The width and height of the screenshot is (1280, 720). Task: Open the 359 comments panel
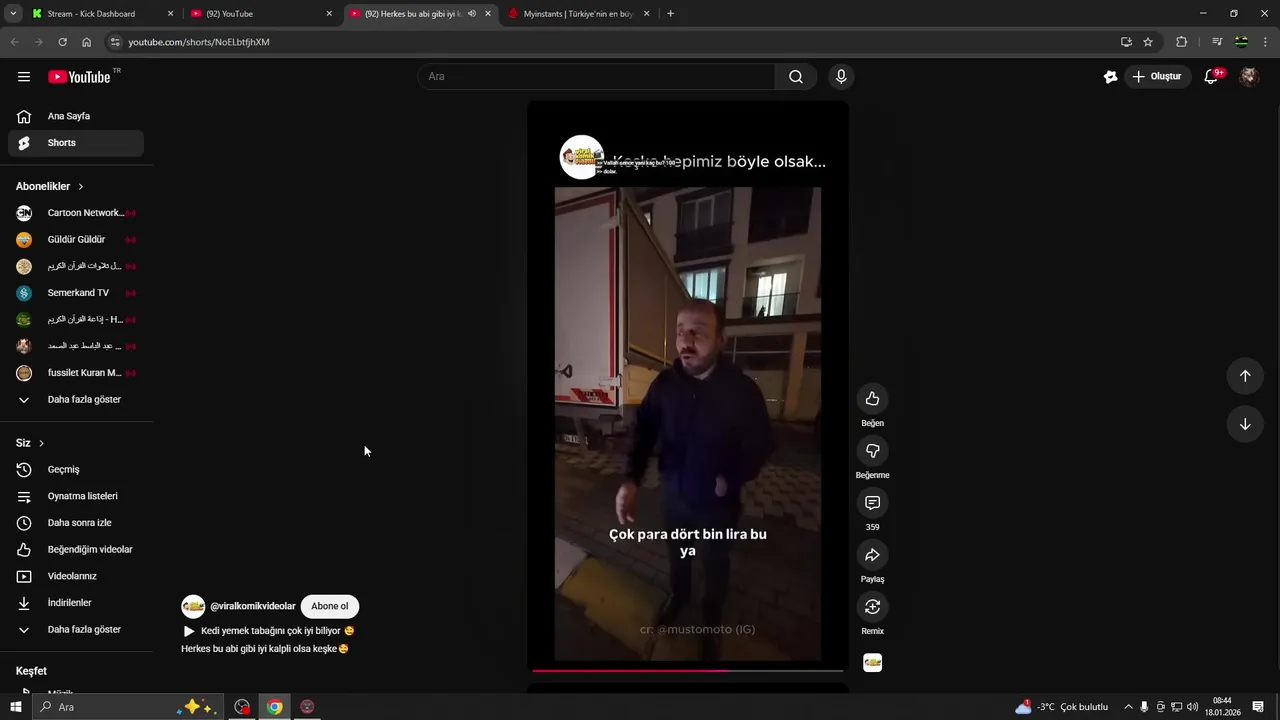[872, 503]
